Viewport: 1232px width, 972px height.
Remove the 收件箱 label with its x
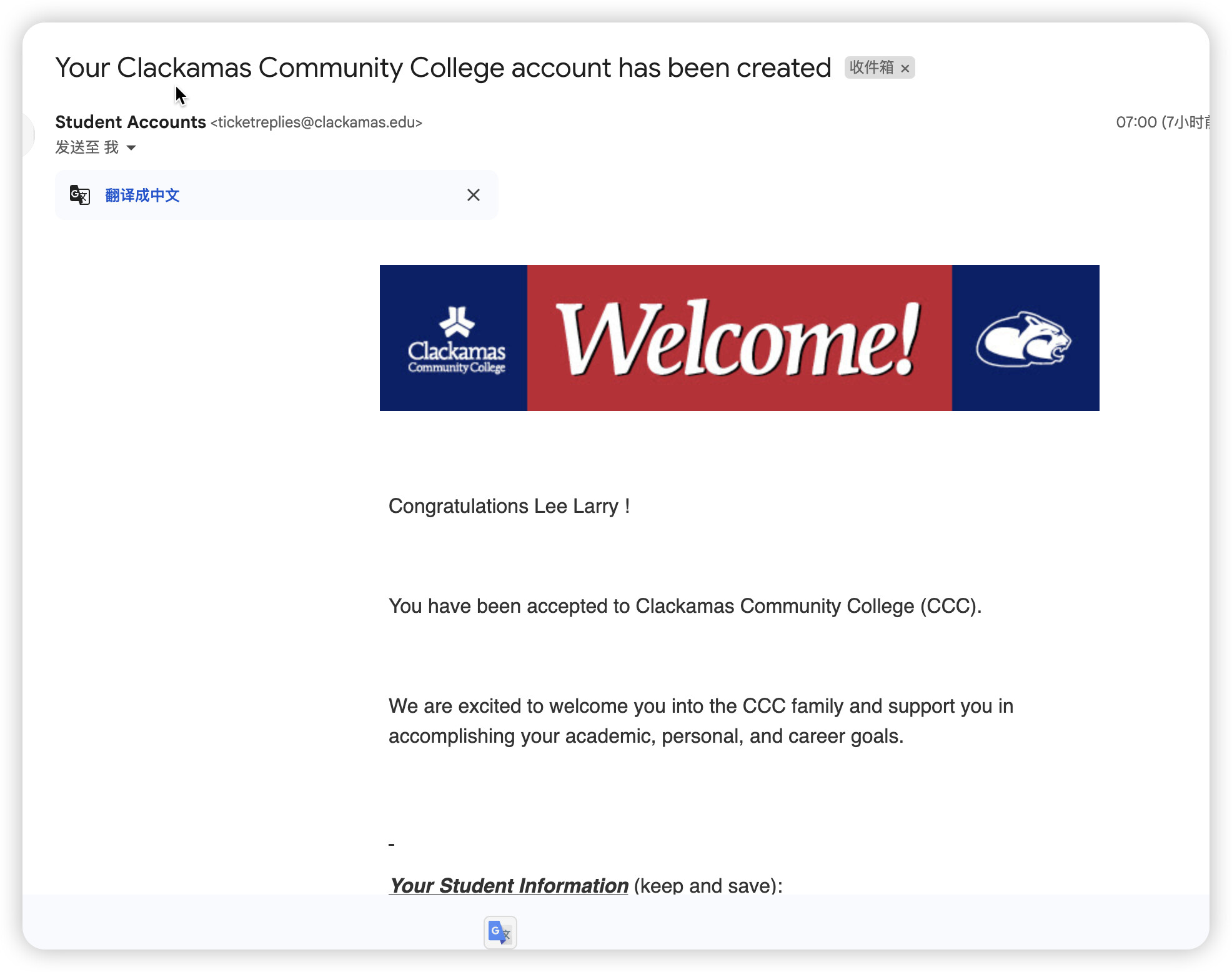[x=905, y=69]
